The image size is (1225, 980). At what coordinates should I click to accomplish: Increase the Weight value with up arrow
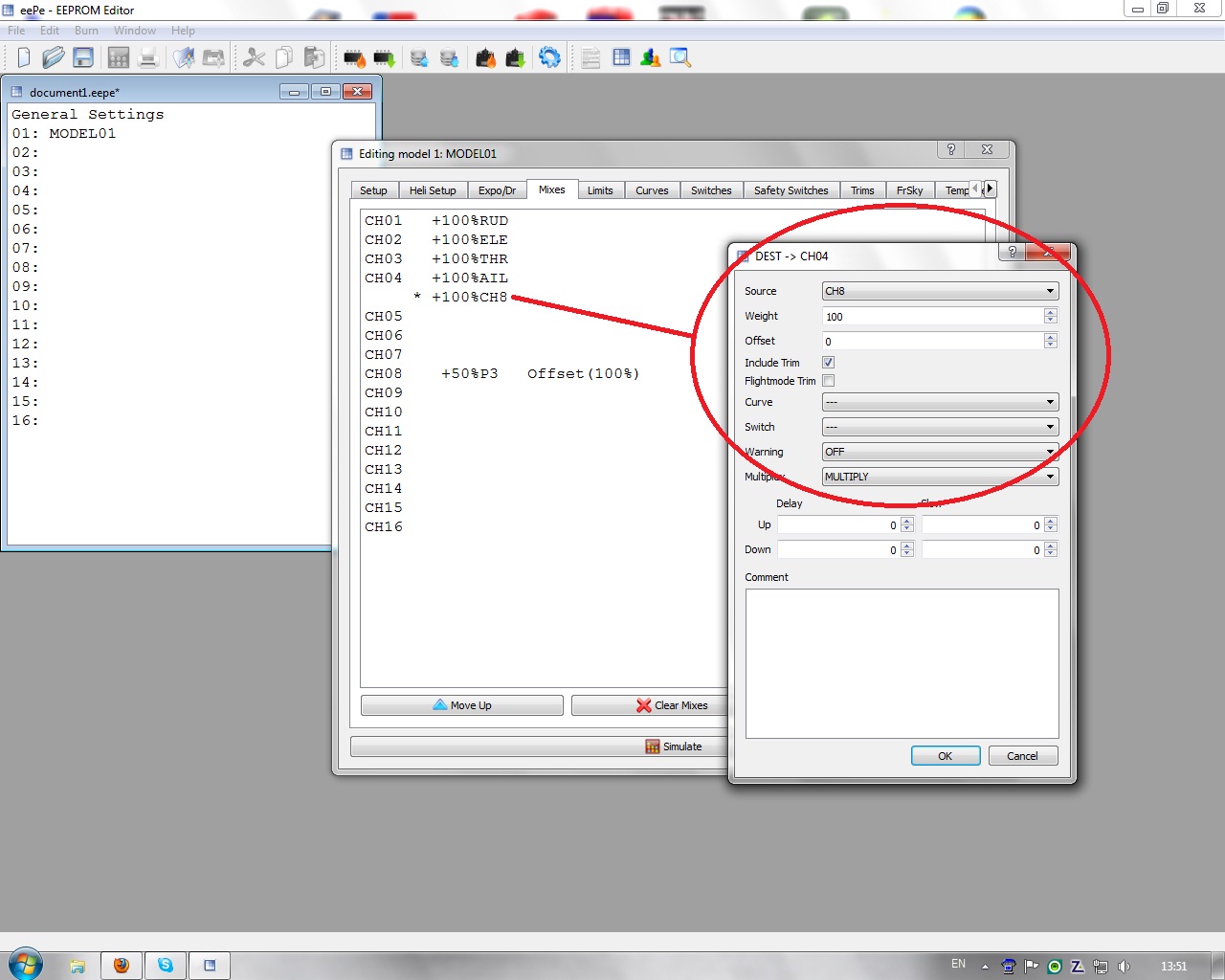pyautogui.click(x=1051, y=312)
